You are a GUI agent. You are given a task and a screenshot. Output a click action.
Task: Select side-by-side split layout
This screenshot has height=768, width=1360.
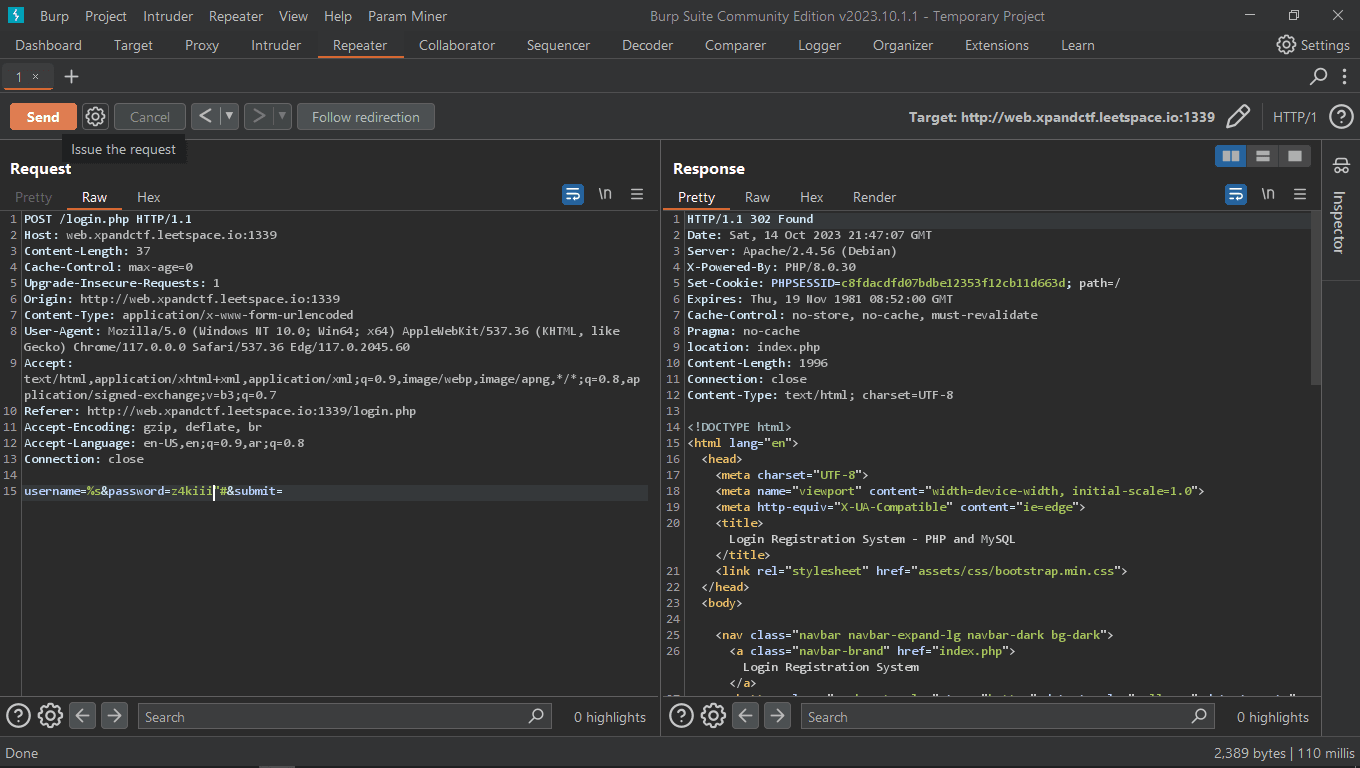1231,156
